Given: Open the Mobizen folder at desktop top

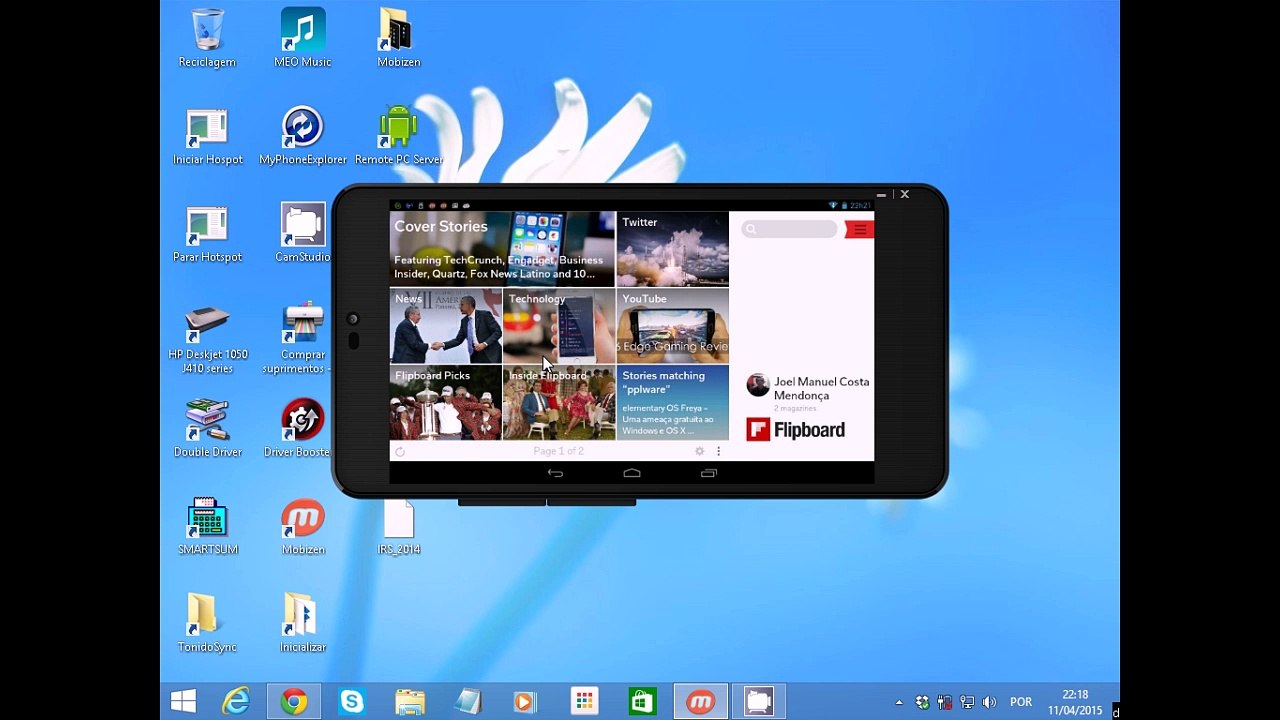Looking at the screenshot, I should 399,38.
